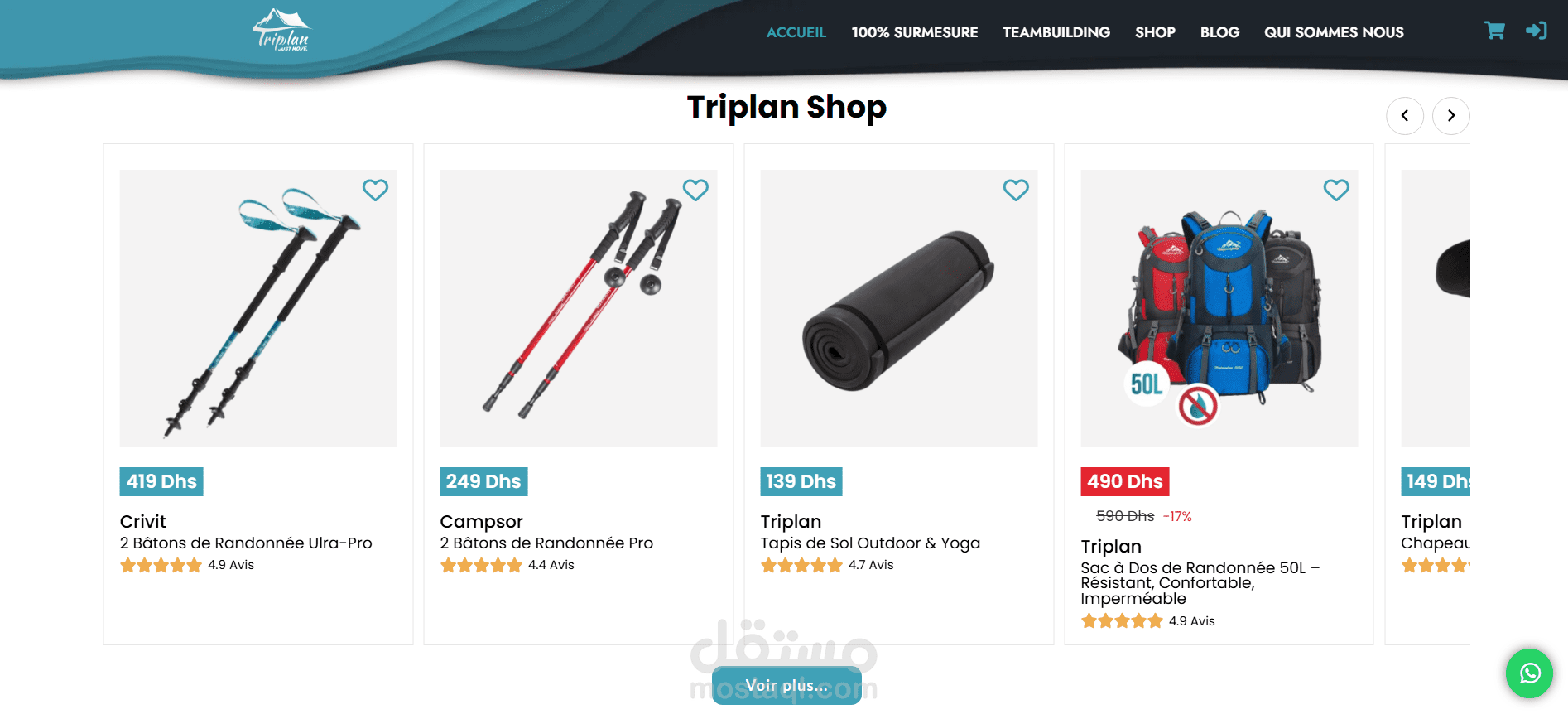Go to ACCUEIL menu item
The width and height of the screenshot is (1568, 719).
pyautogui.click(x=796, y=32)
